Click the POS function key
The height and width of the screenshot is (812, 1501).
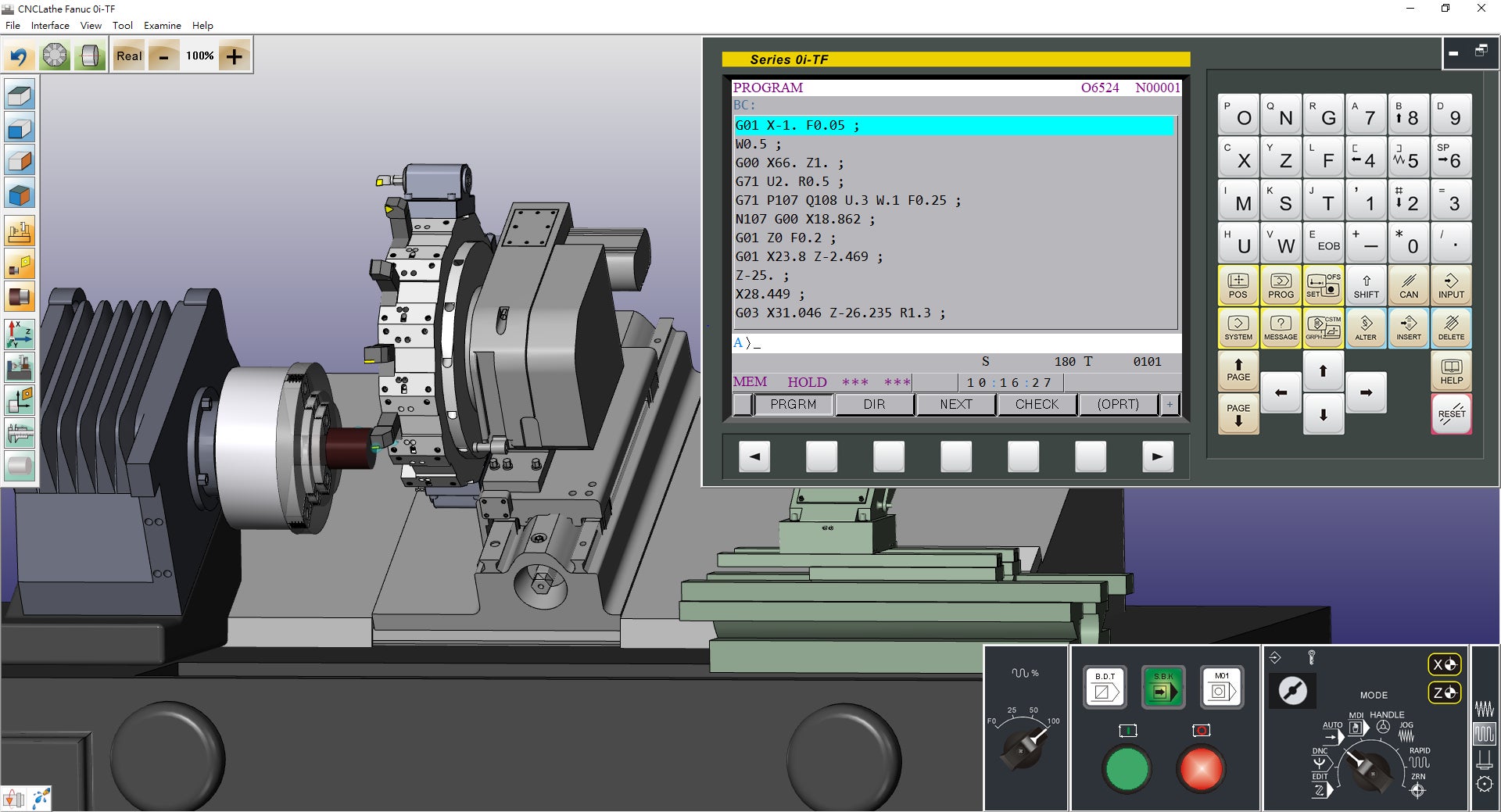pos(1238,285)
